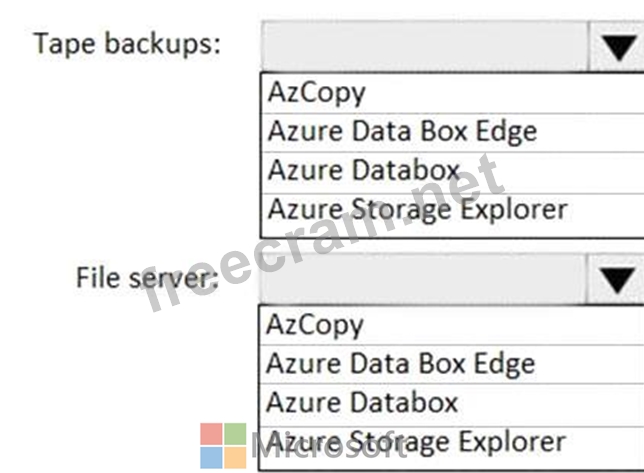Expand the Tape backups dropdown arrow
The height and width of the screenshot is (473, 644).
coord(616,46)
